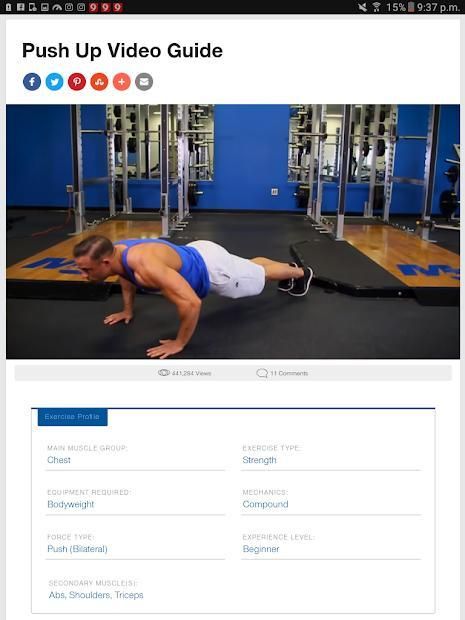Follow the Compound mechanics link

(265, 504)
